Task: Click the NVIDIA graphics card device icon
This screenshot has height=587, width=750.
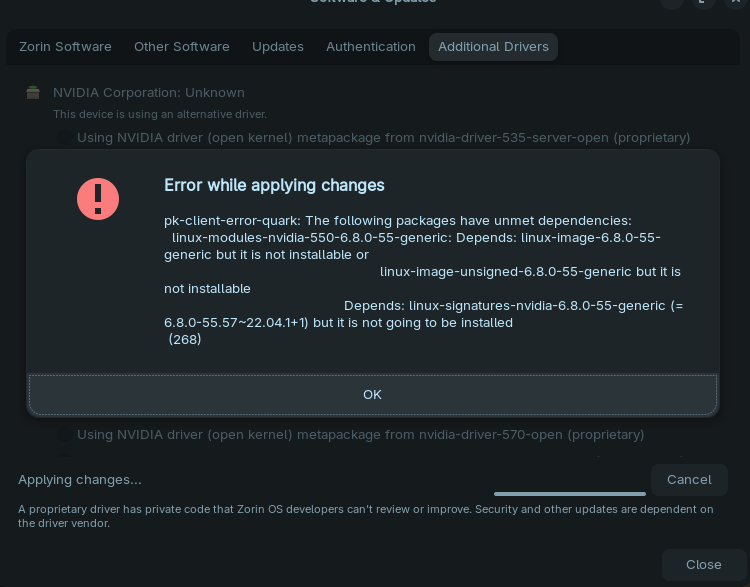Action: [33, 92]
